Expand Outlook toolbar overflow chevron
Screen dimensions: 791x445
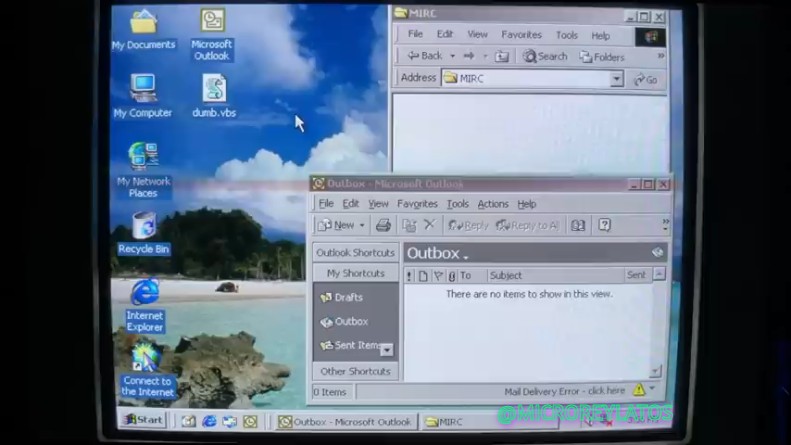(665, 225)
